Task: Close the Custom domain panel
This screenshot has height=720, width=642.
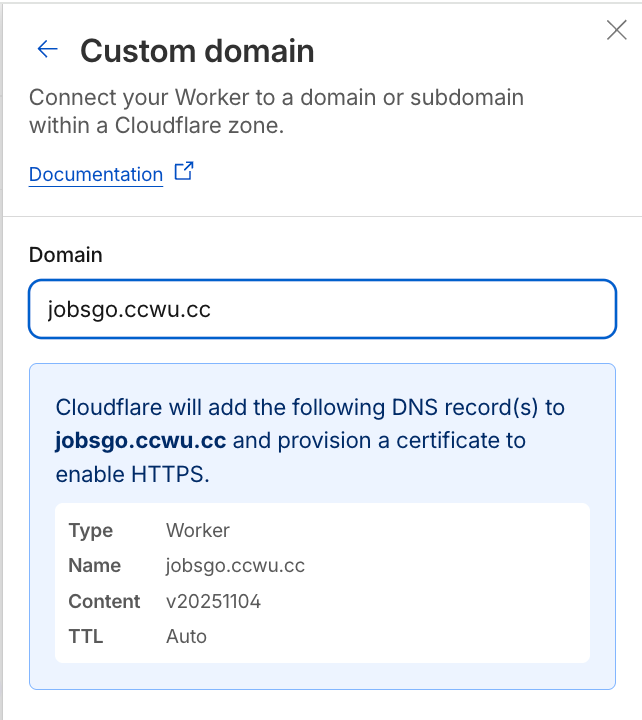Action: pos(616,30)
